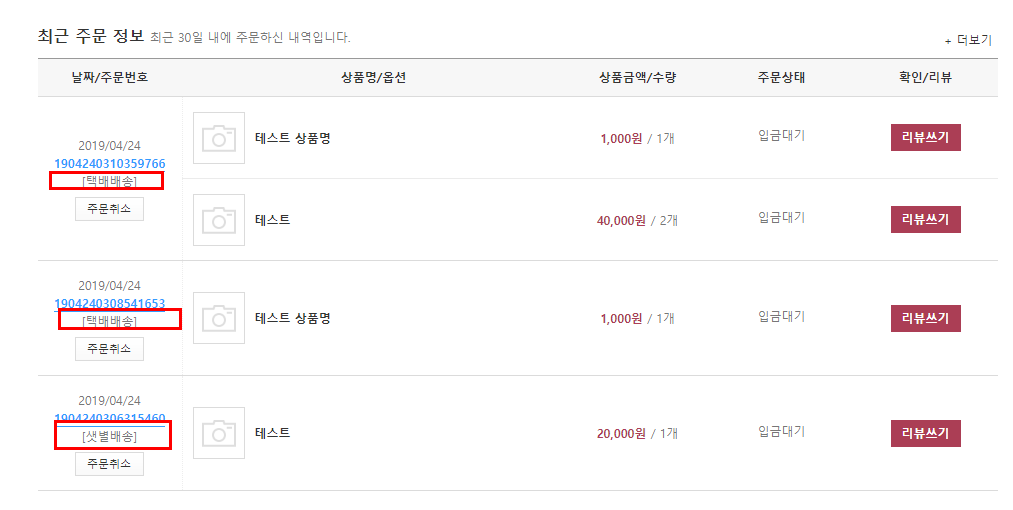The image size is (1013, 510).
Task: Click 주문취소 under the 샛별배송 order
Action: 109,464
